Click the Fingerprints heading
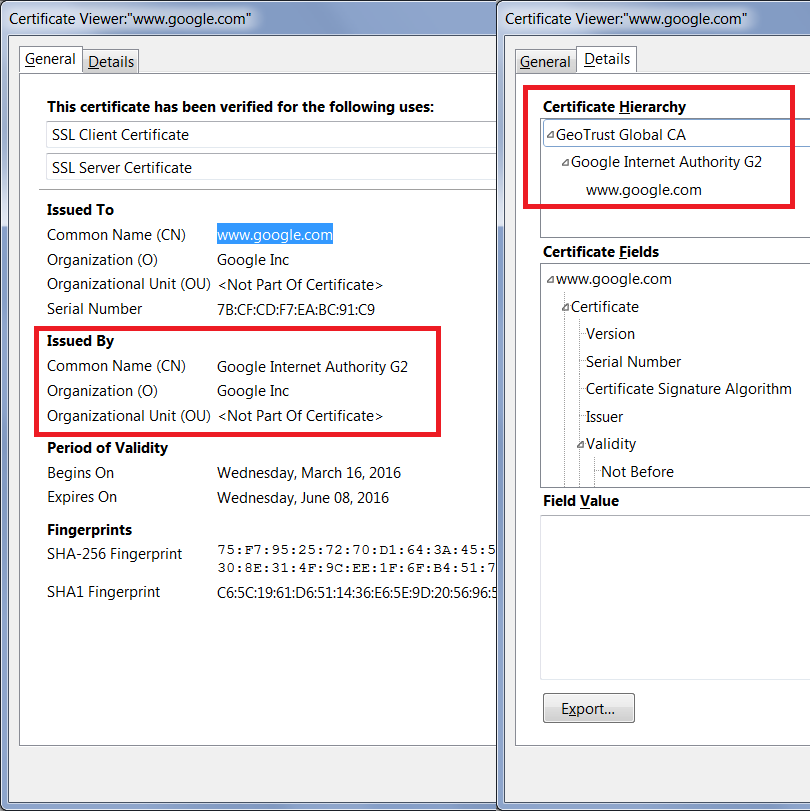The height and width of the screenshot is (811, 810). click(x=89, y=530)
